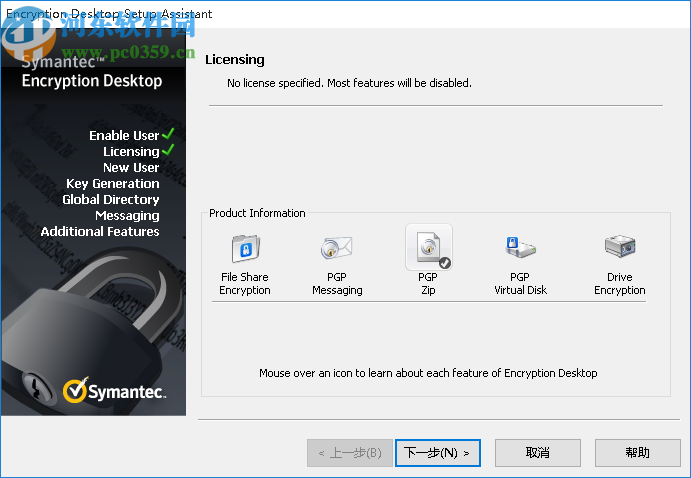Image resolution: width=691 pixels, height=478 pixels.
Task: Click the 帮助 help button
Action: (x=638, y=452)
